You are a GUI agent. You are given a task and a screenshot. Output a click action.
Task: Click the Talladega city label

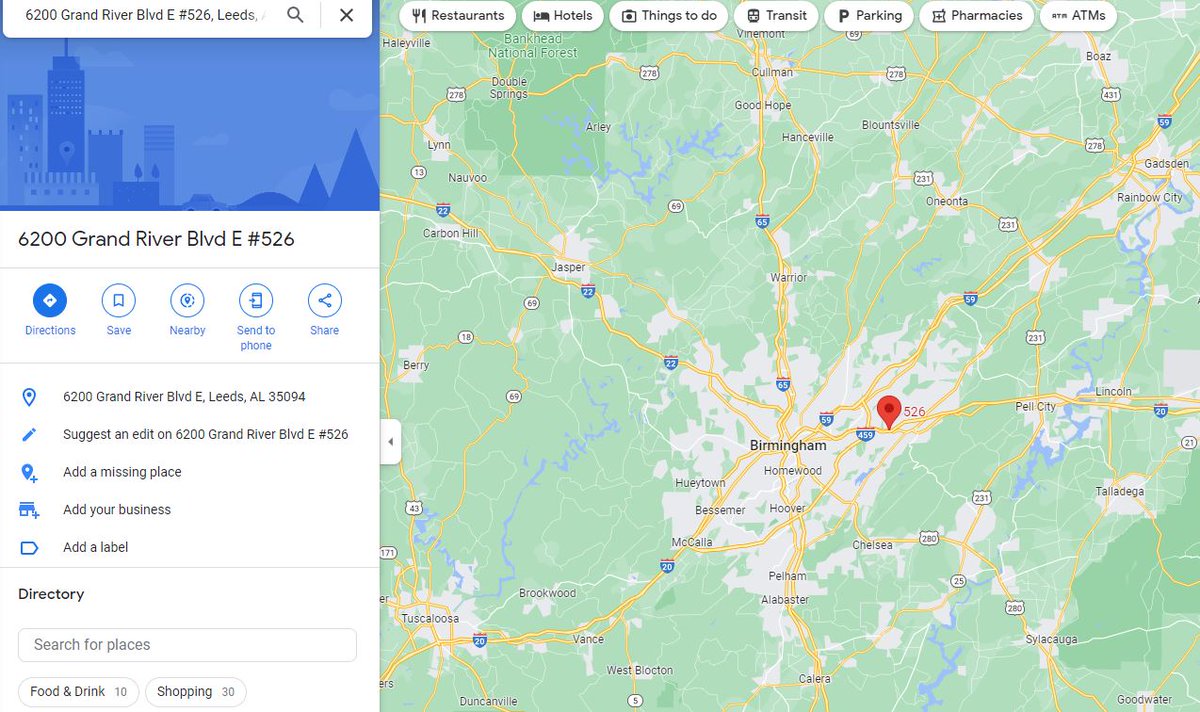1118,491
